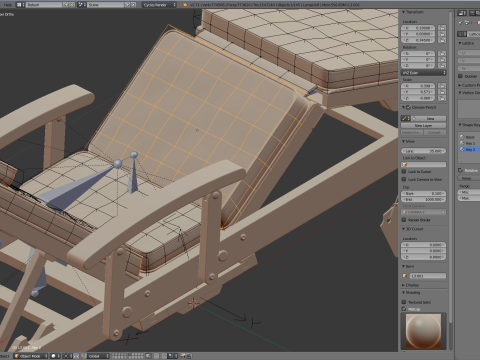
Task: Collapse the 3D Cursor panel
Action: pos(403,229)
